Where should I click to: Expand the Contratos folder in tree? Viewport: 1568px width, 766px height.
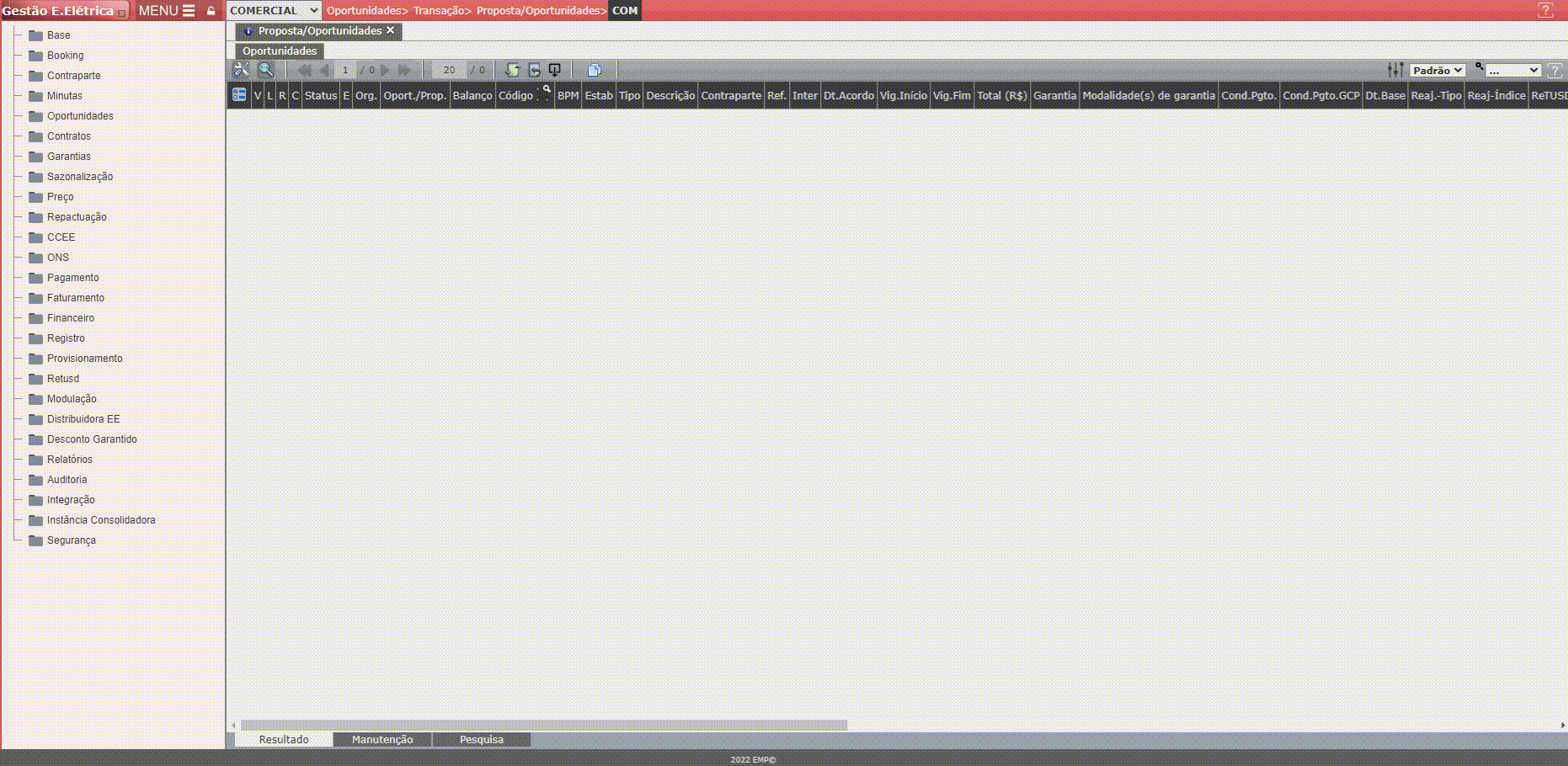coord(68,136)
